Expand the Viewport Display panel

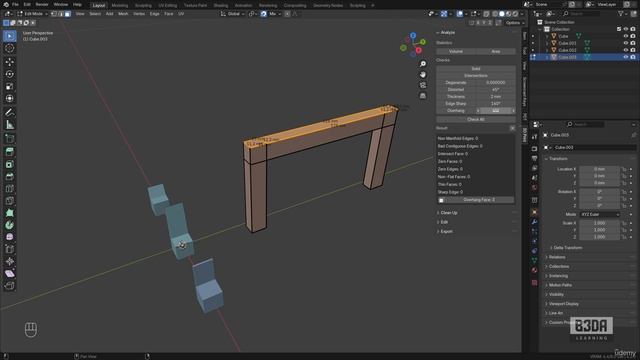(x=562, y=304)
